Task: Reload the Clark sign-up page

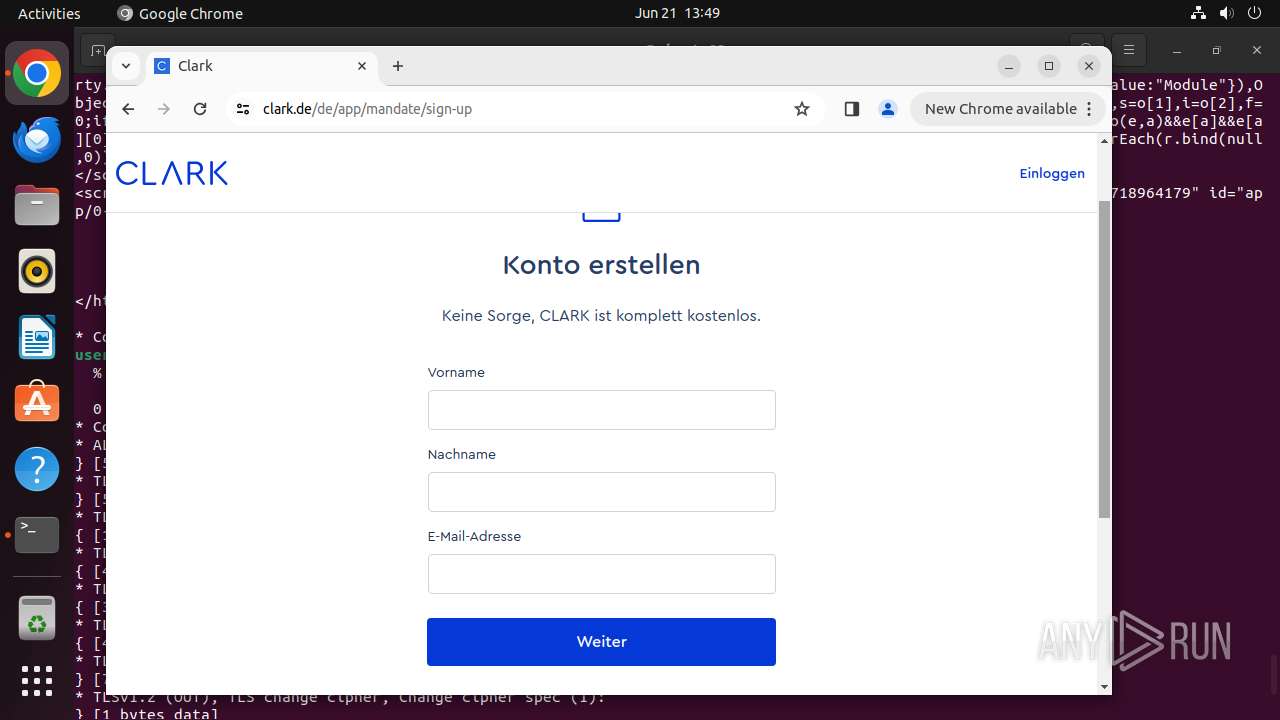Action: [x=200, y=109]
